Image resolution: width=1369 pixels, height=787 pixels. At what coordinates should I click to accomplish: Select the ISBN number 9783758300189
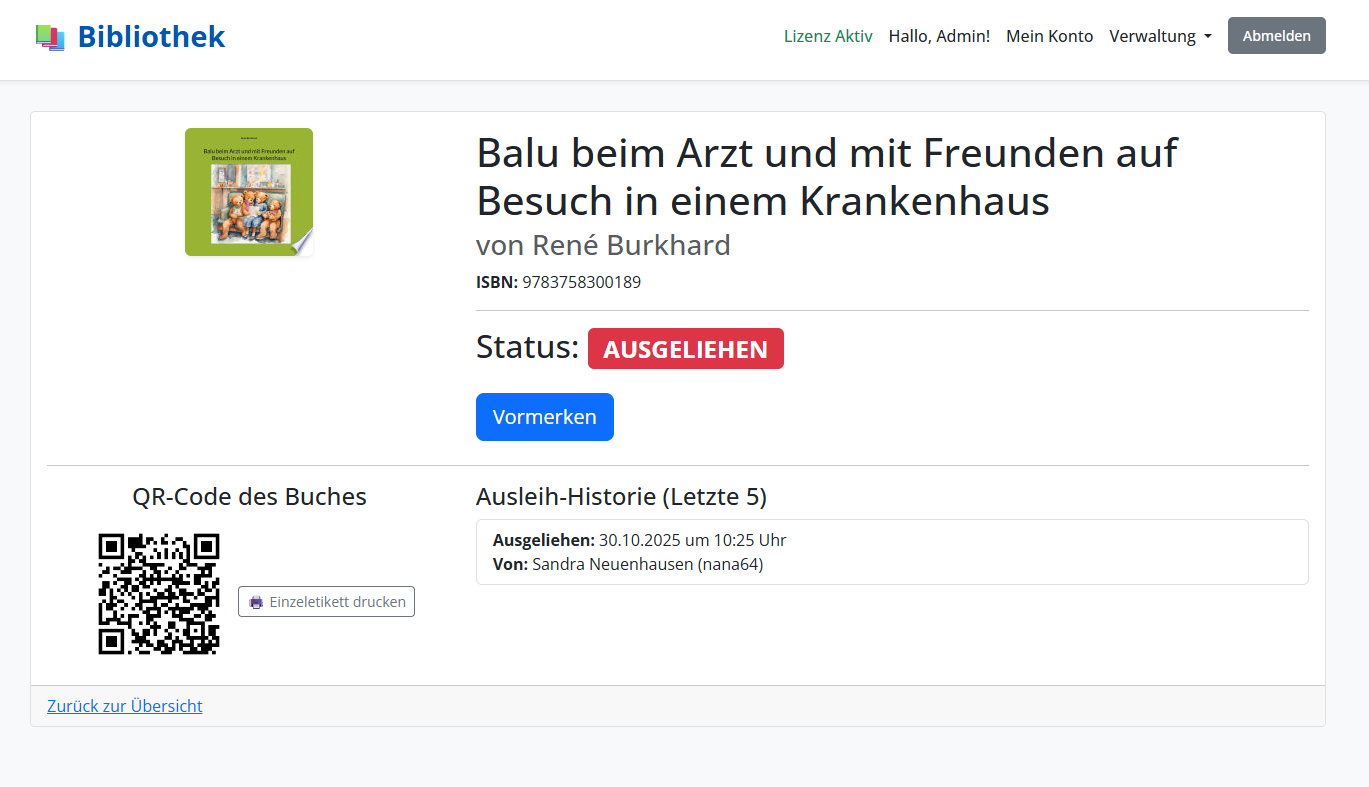pyautogui.click(x=581, y=282)
